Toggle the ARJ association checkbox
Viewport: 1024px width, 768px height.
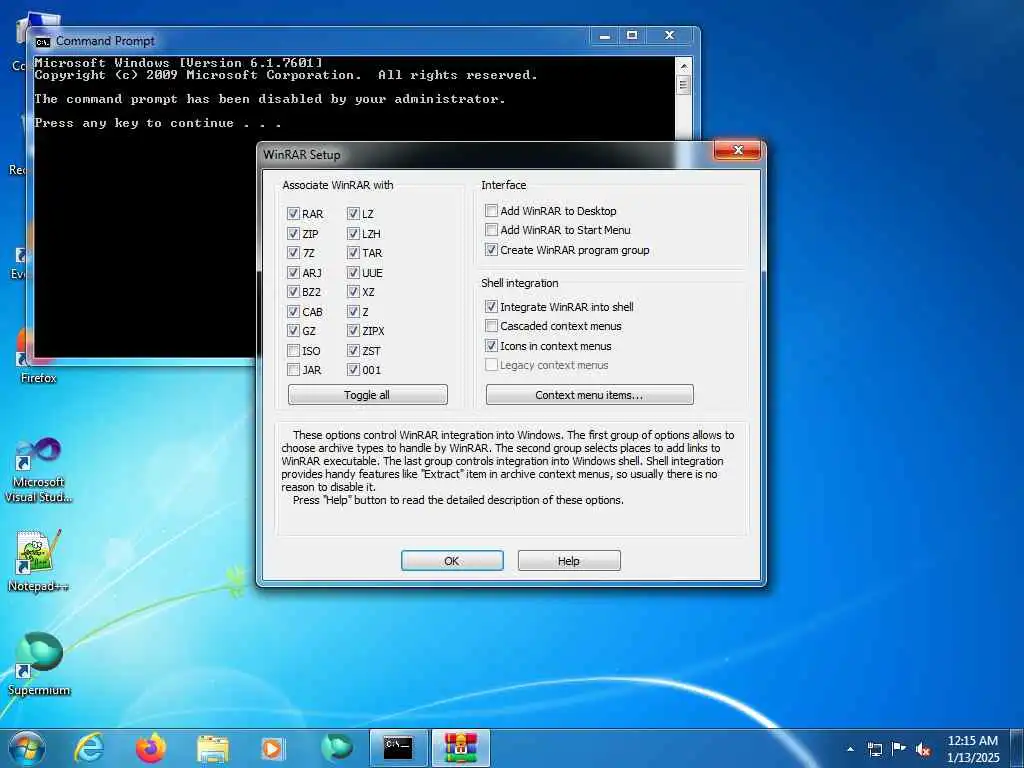293,272
